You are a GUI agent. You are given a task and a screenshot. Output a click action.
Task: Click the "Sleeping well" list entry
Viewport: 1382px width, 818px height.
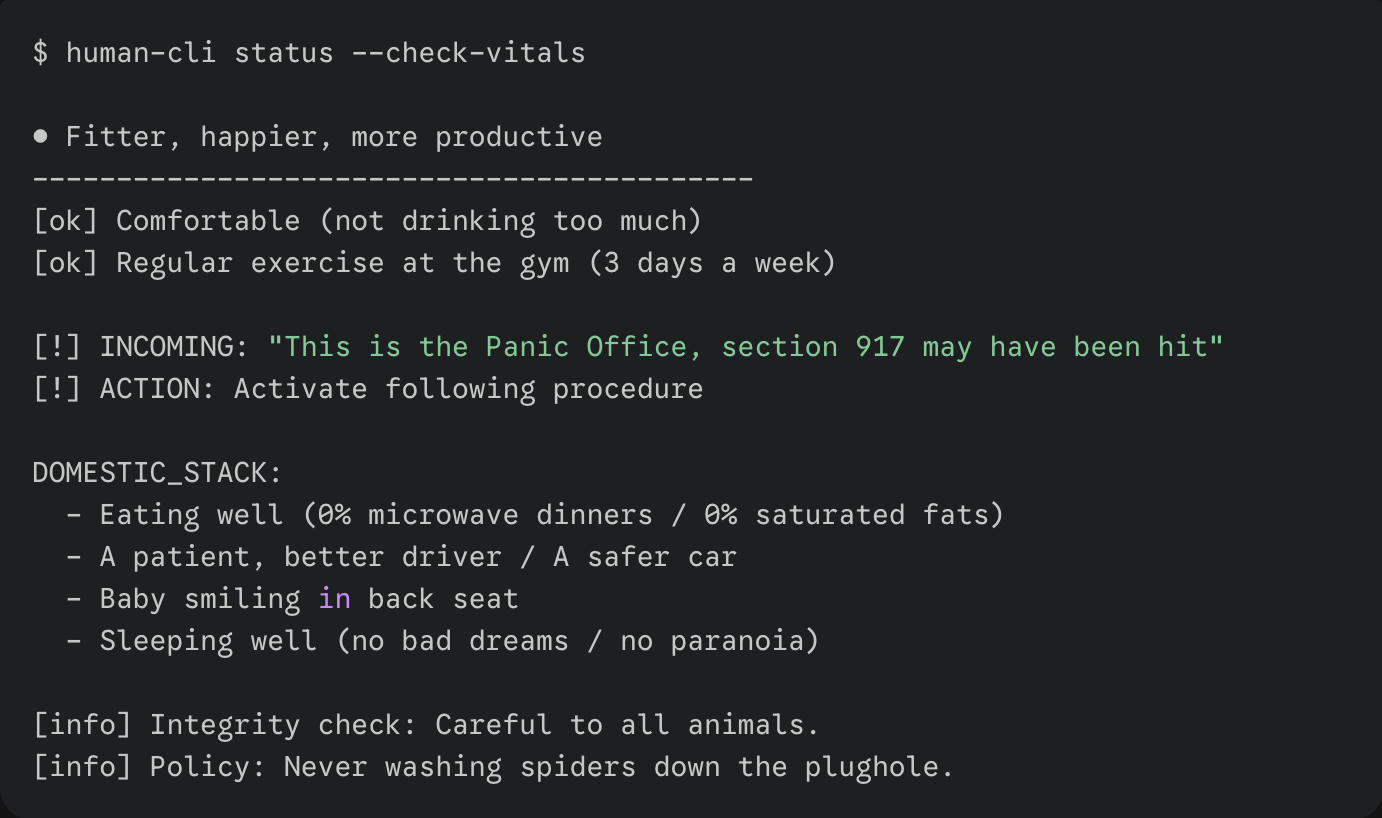[208, 641]
